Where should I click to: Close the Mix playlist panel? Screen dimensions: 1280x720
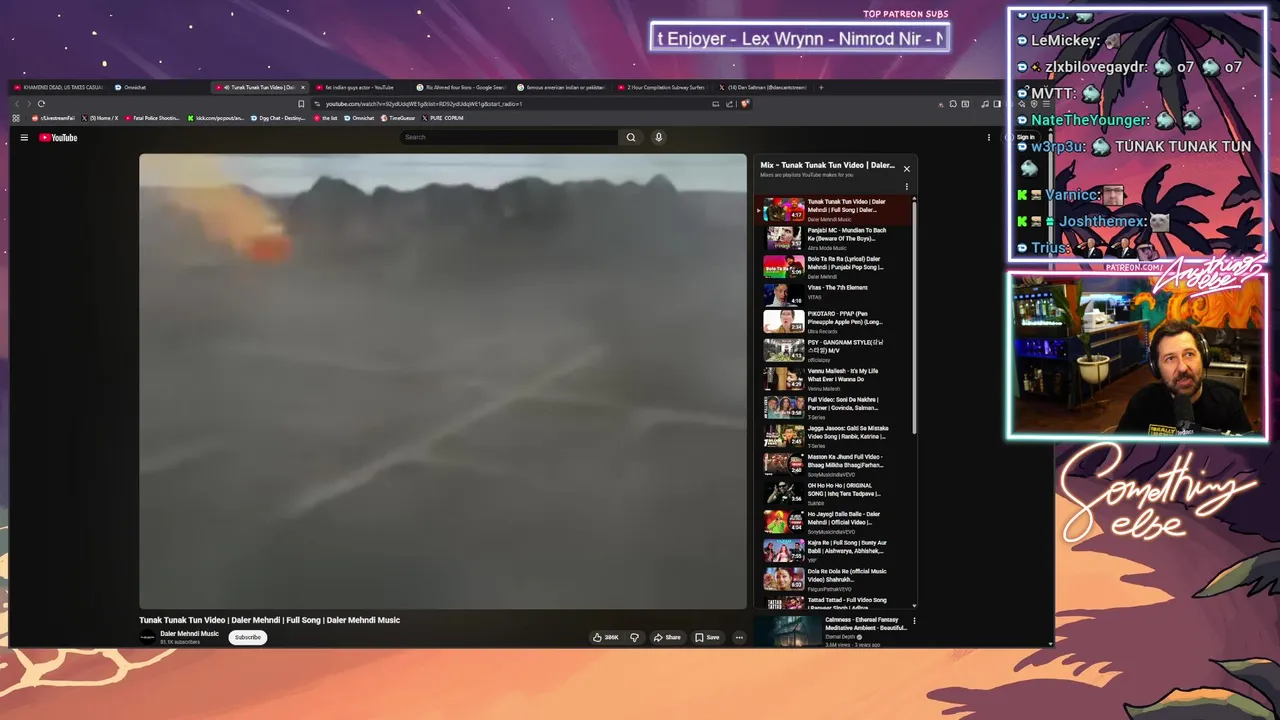(907, 169)
